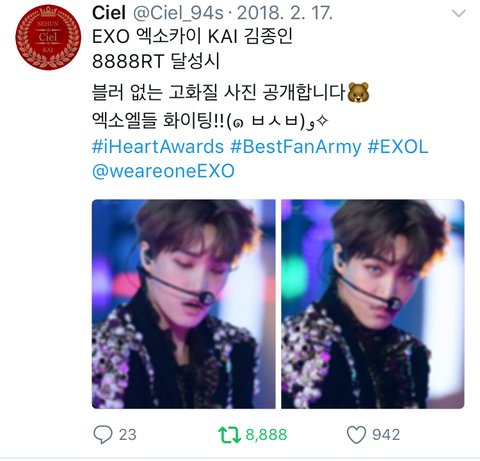
Task: Click the bear emoji in tweet
Action: [358, 92]
